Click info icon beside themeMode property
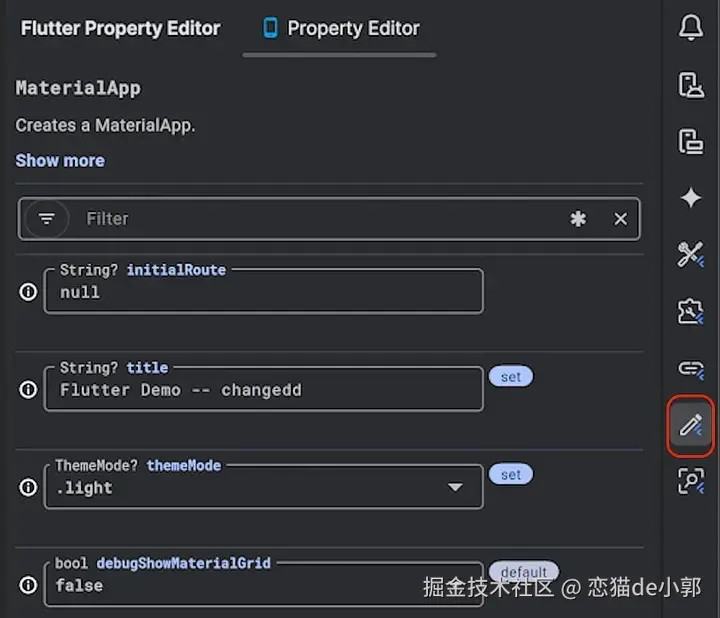Screen dimensions: 720x618 point(28,488)
